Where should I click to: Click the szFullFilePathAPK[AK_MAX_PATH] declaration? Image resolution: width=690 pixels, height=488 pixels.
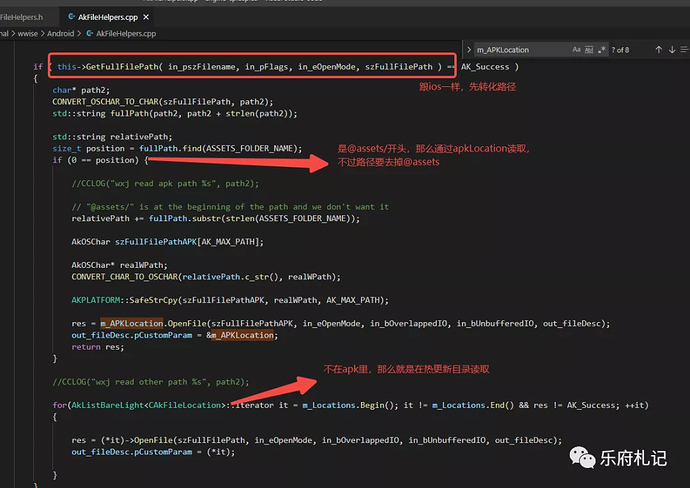click(189, 242)
